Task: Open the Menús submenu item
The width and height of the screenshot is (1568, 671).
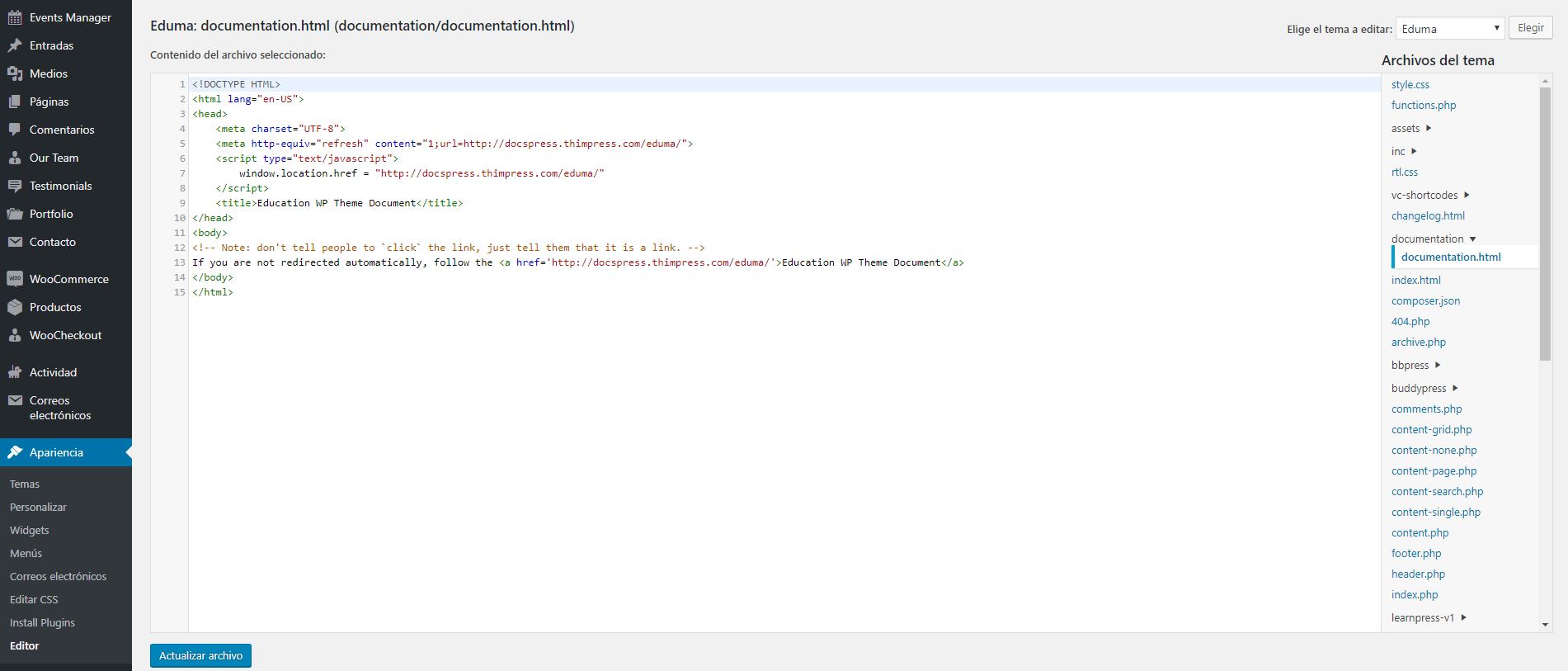Action: [x=26, y=554]
